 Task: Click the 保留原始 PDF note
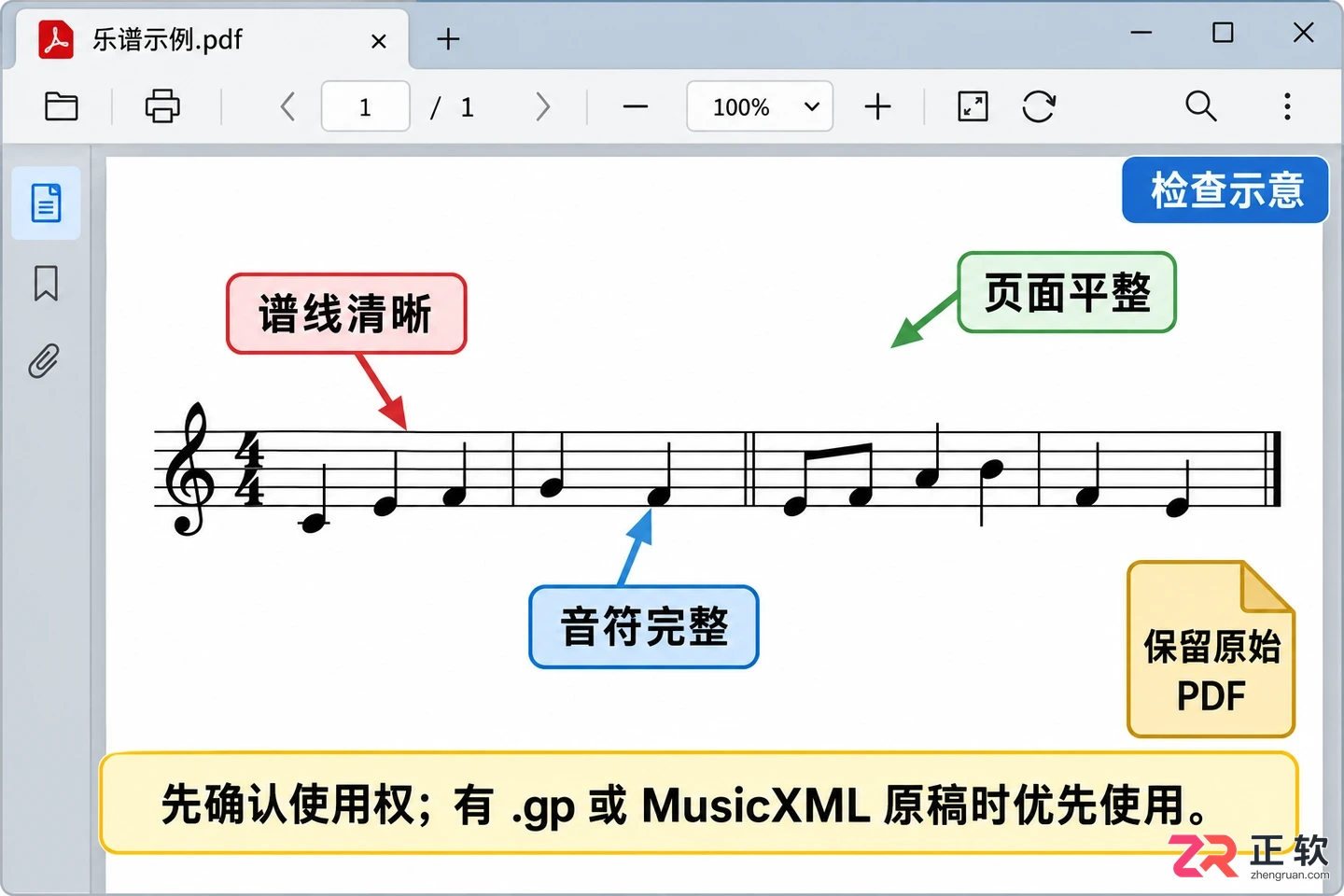(1211, 650)
